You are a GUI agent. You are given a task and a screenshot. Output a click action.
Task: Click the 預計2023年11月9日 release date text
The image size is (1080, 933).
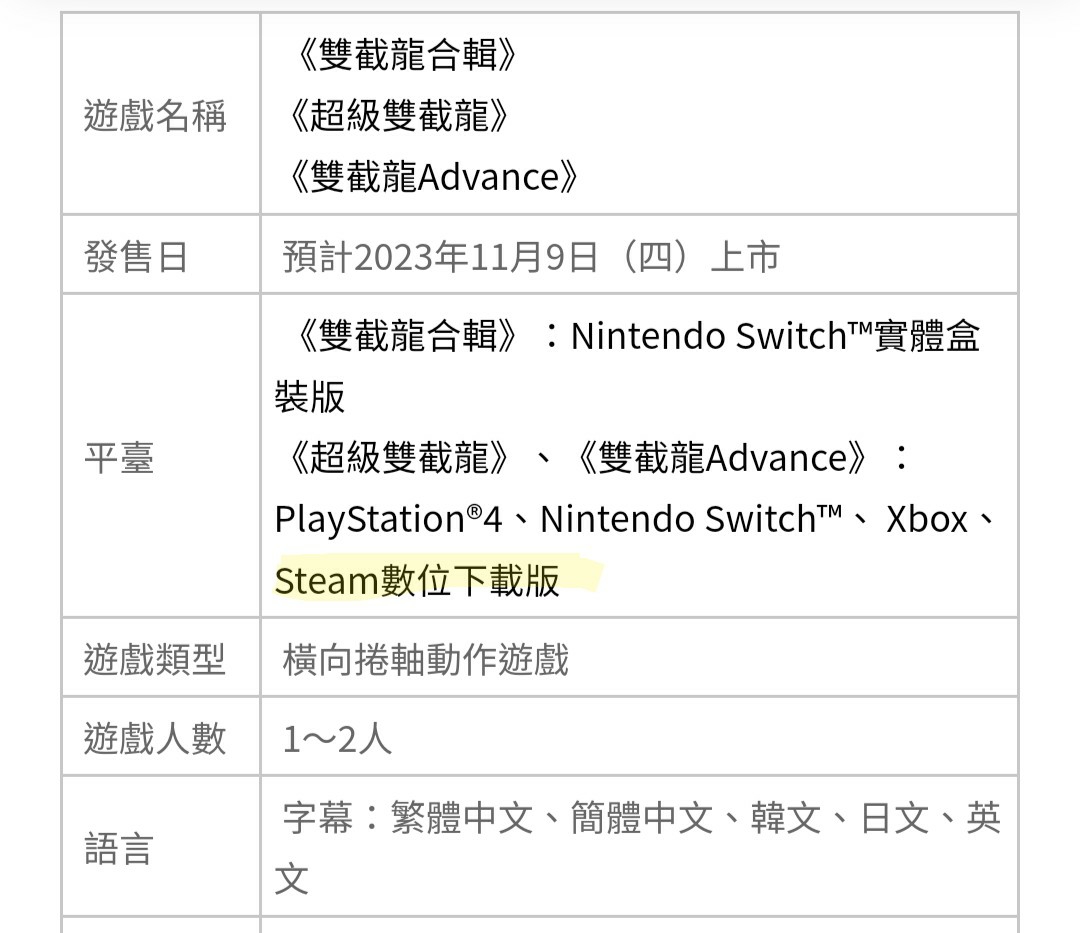tap(440, 258)
